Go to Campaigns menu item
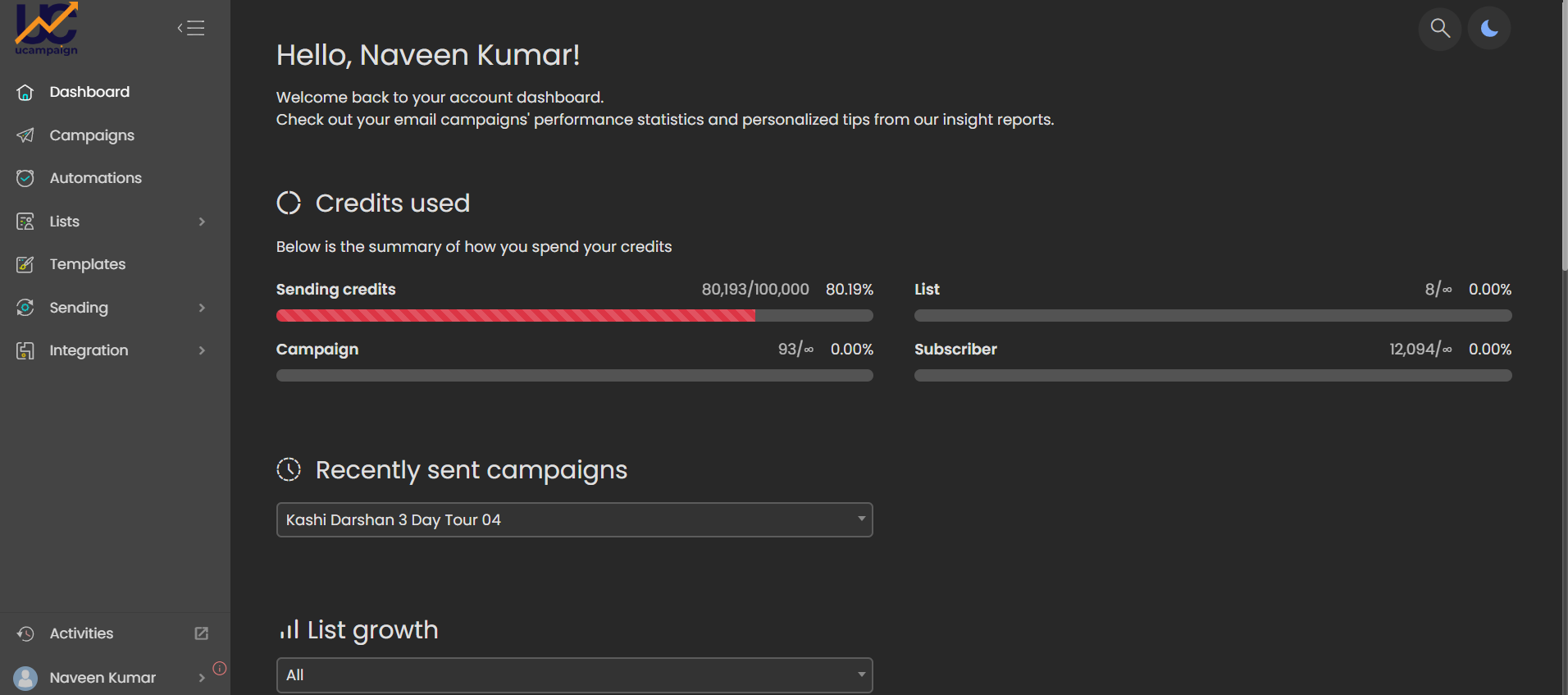 click(92, 135)
